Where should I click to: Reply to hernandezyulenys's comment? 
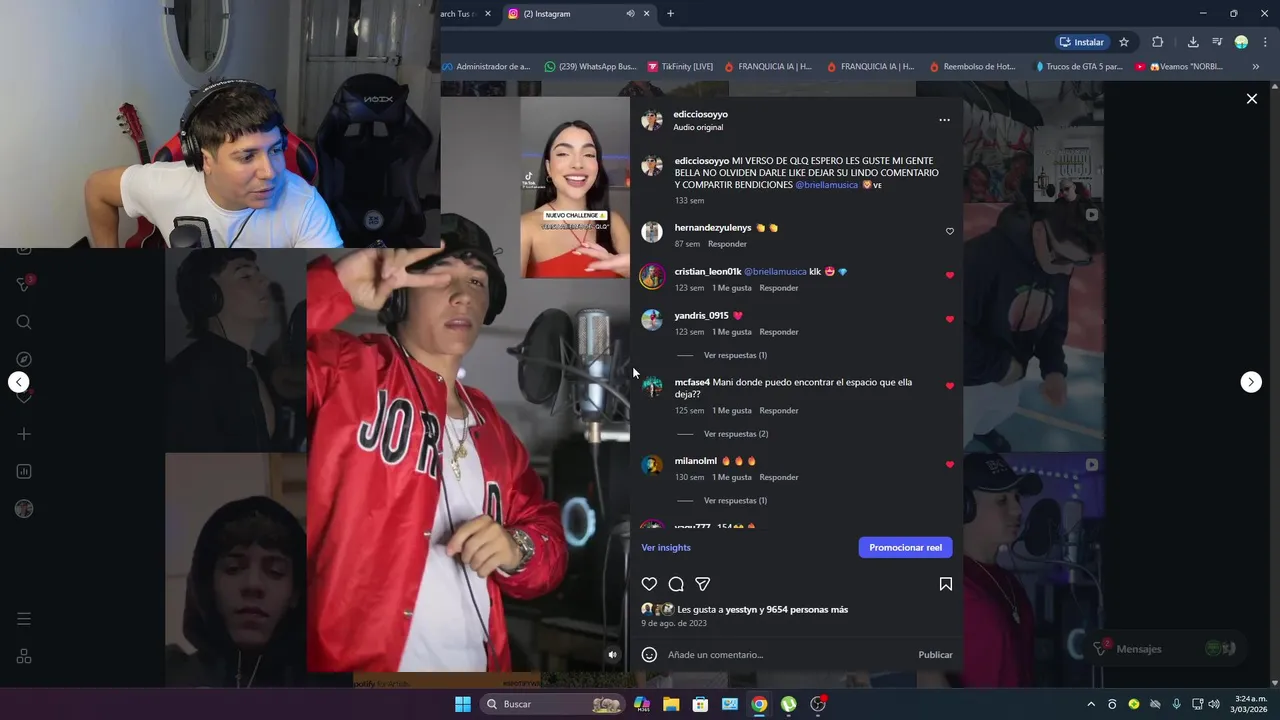727,244
